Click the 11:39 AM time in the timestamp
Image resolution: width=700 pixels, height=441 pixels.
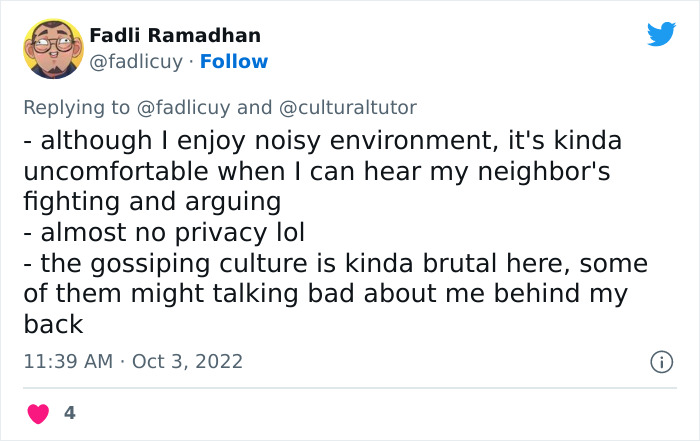click(x=69, y=360)
